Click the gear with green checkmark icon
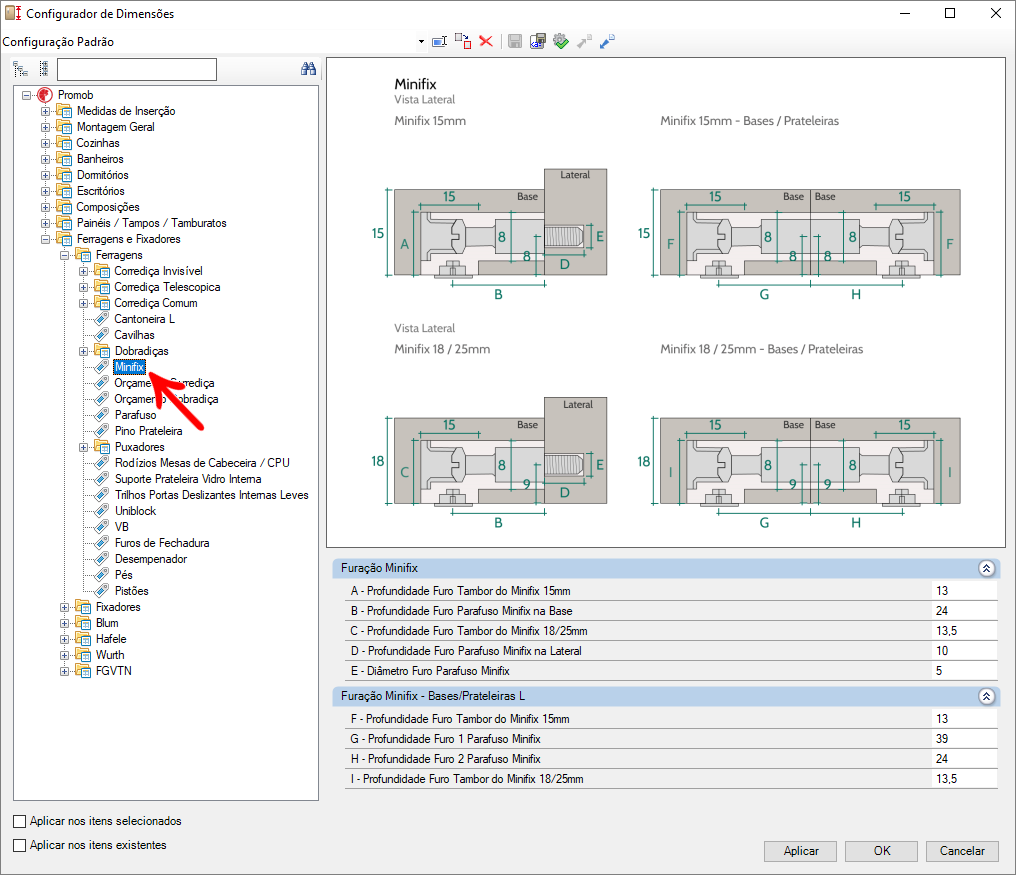 [561, 41]
